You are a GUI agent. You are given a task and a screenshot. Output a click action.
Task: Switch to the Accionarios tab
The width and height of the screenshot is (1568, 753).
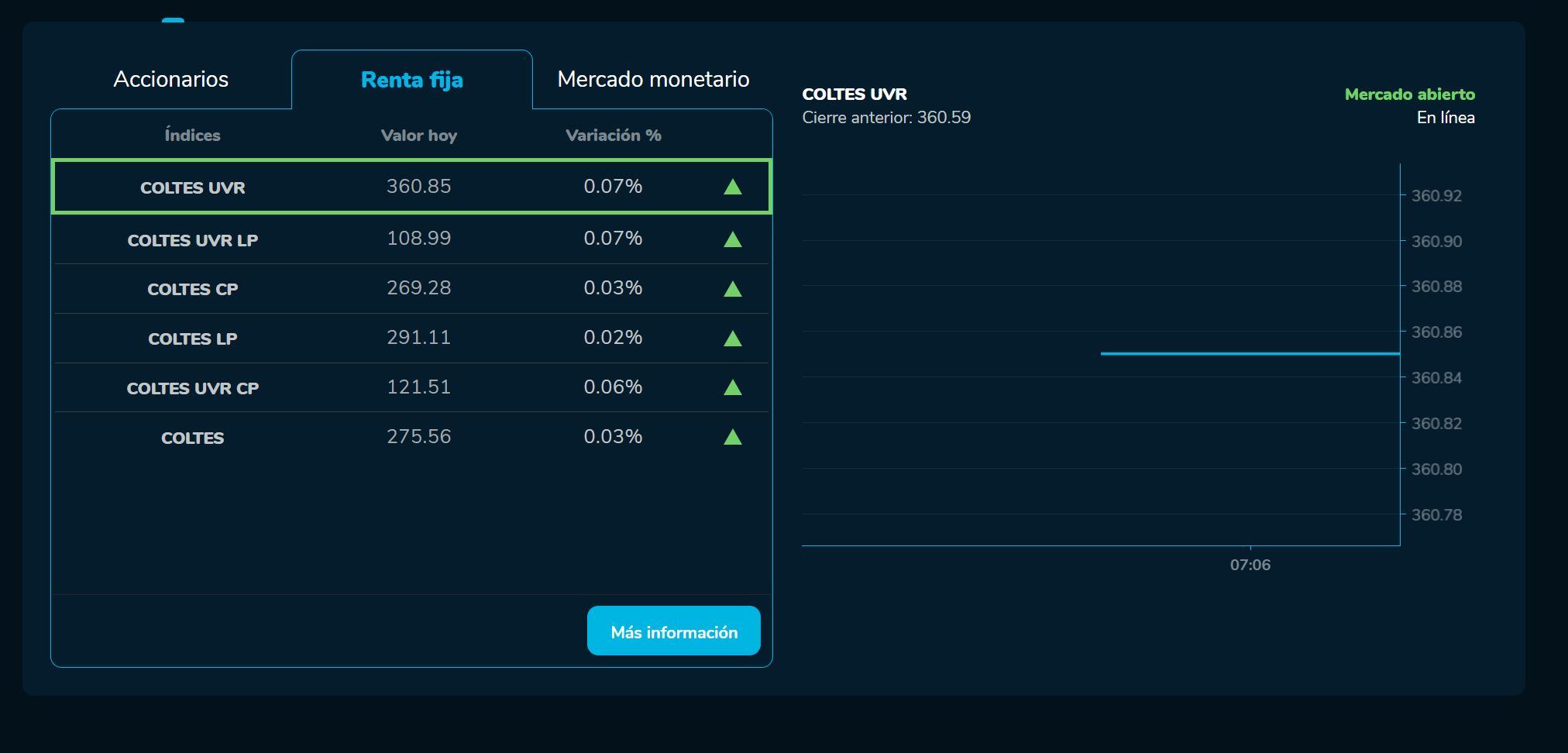pos(171,79)
